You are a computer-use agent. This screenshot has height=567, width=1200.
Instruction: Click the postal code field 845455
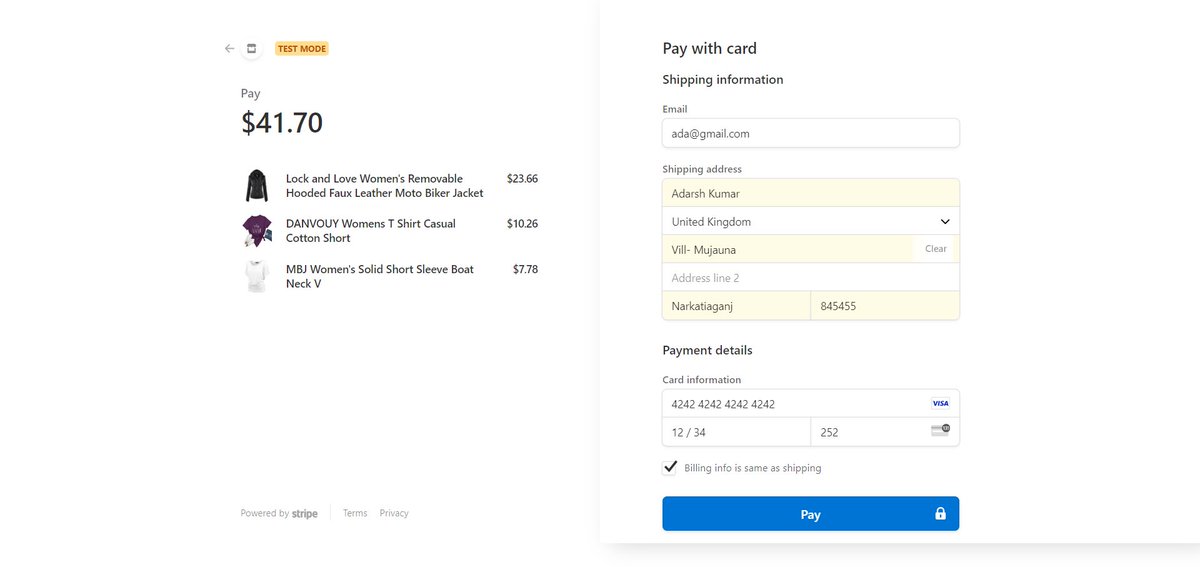(885, 306)
